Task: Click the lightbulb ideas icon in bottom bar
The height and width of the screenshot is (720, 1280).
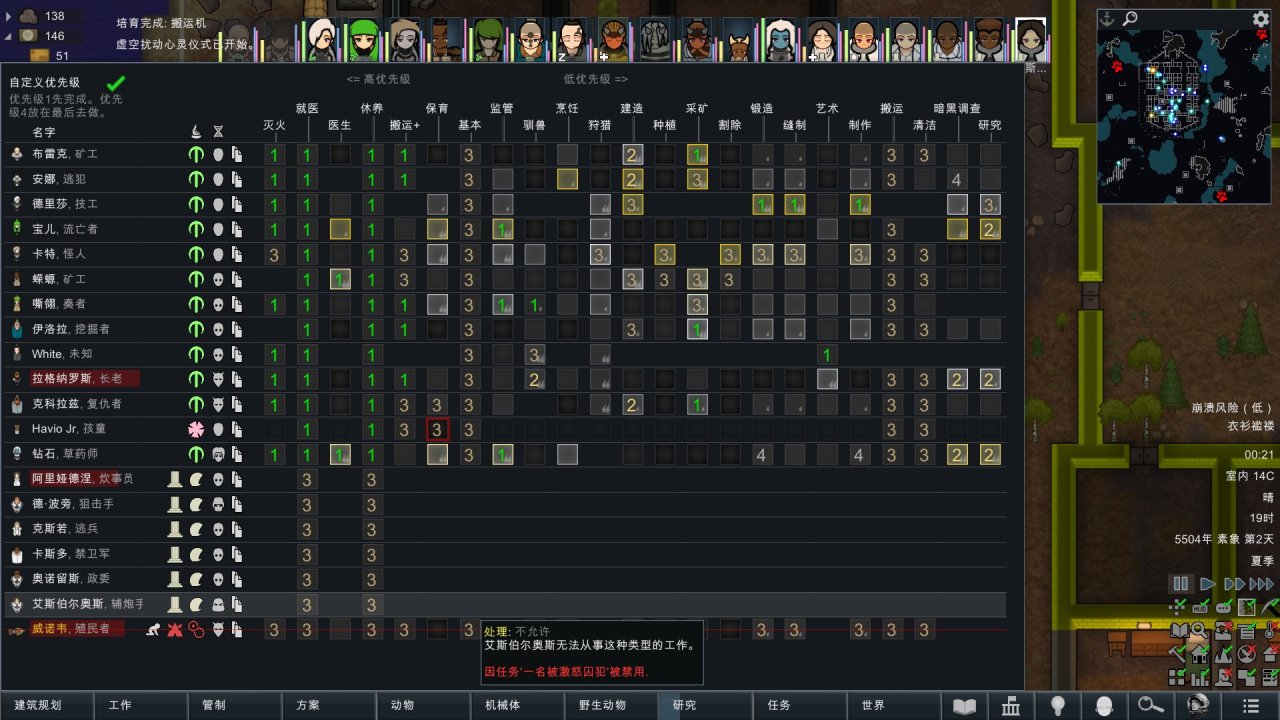Action: coord(1058,706)
